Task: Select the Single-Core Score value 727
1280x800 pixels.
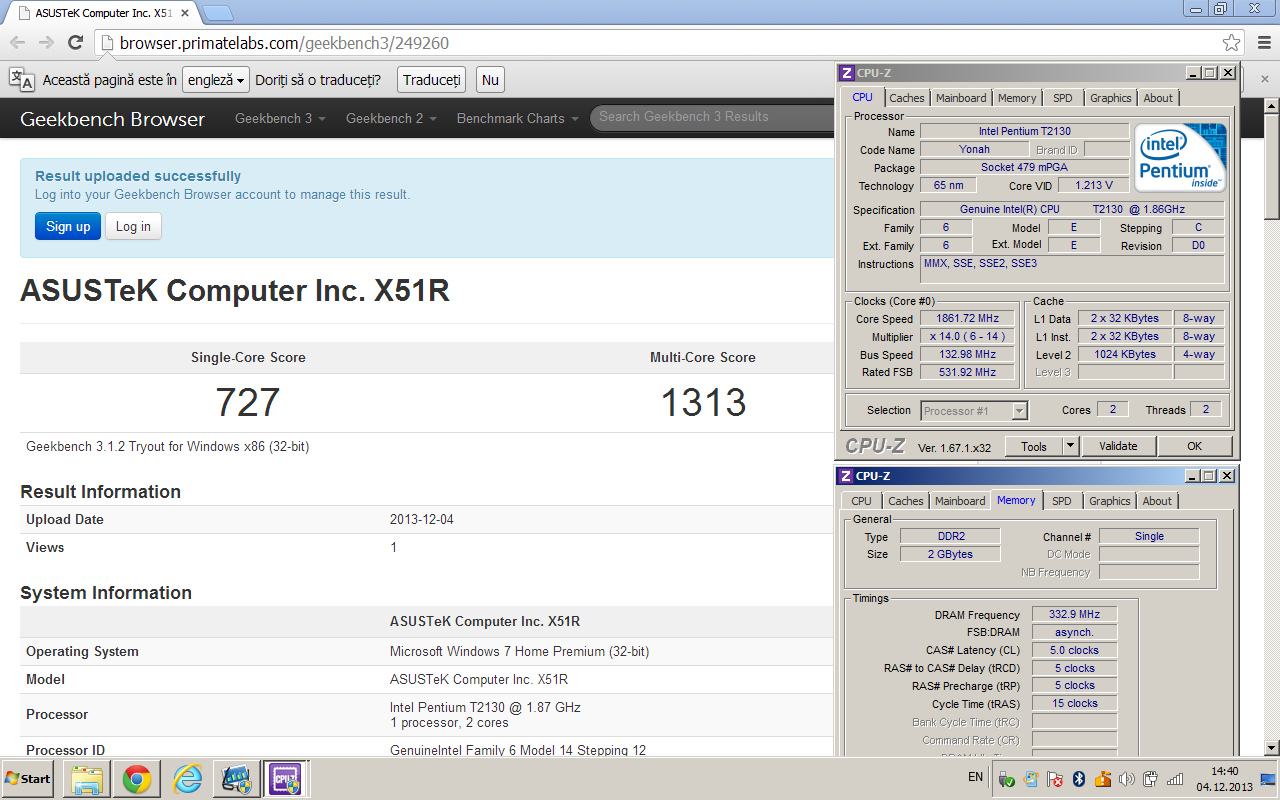Action: [x=248, y=402]
